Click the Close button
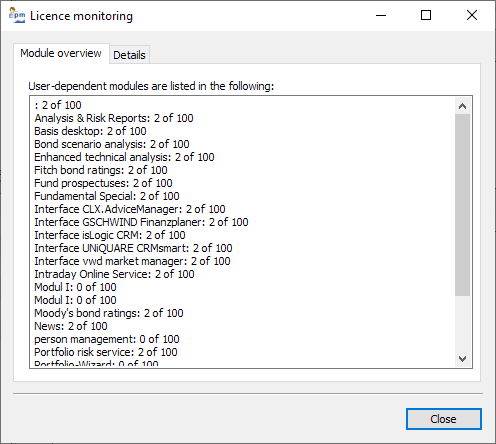 443,419
